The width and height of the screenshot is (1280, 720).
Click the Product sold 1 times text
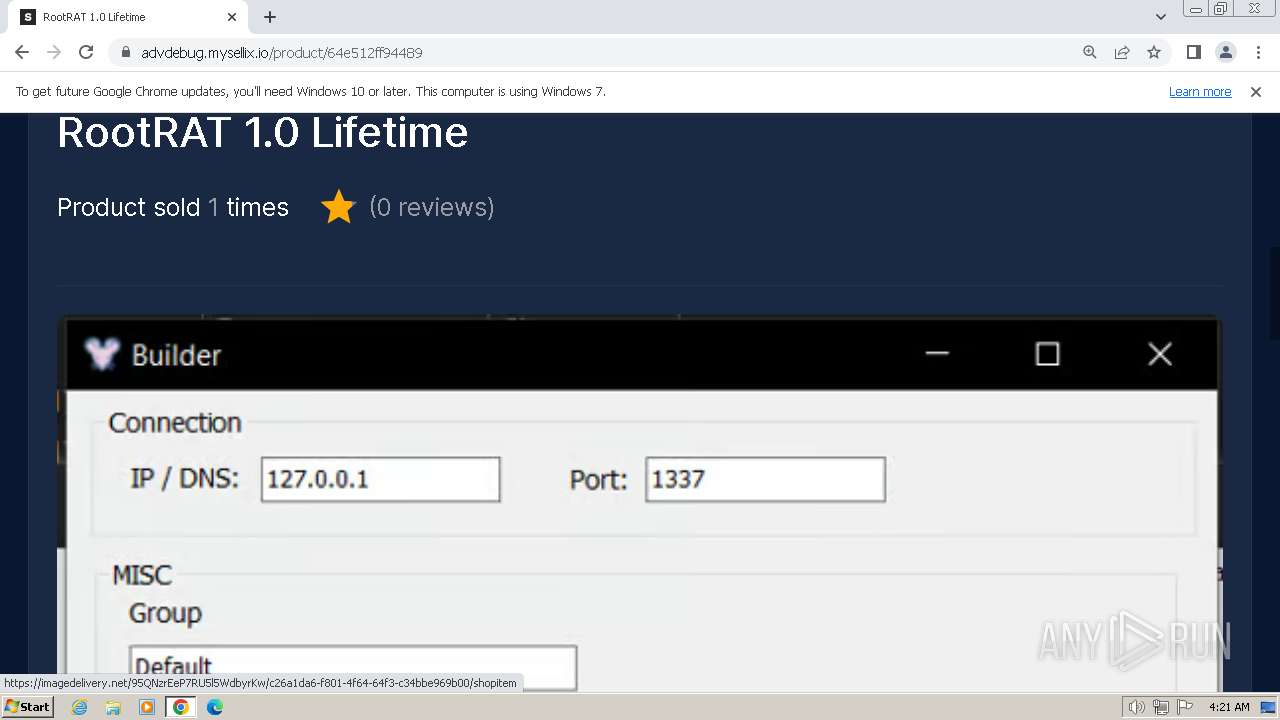[x=173, y=207]
